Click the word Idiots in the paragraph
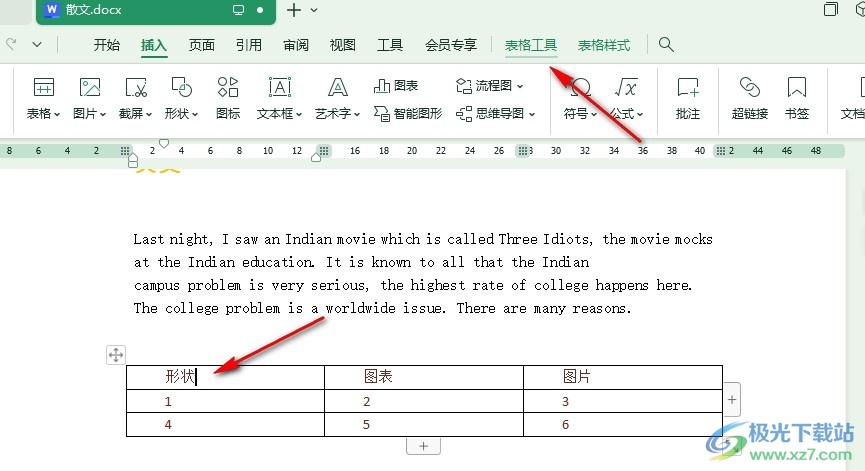Viewport: 865px width, 471px height. click(565, 239)
